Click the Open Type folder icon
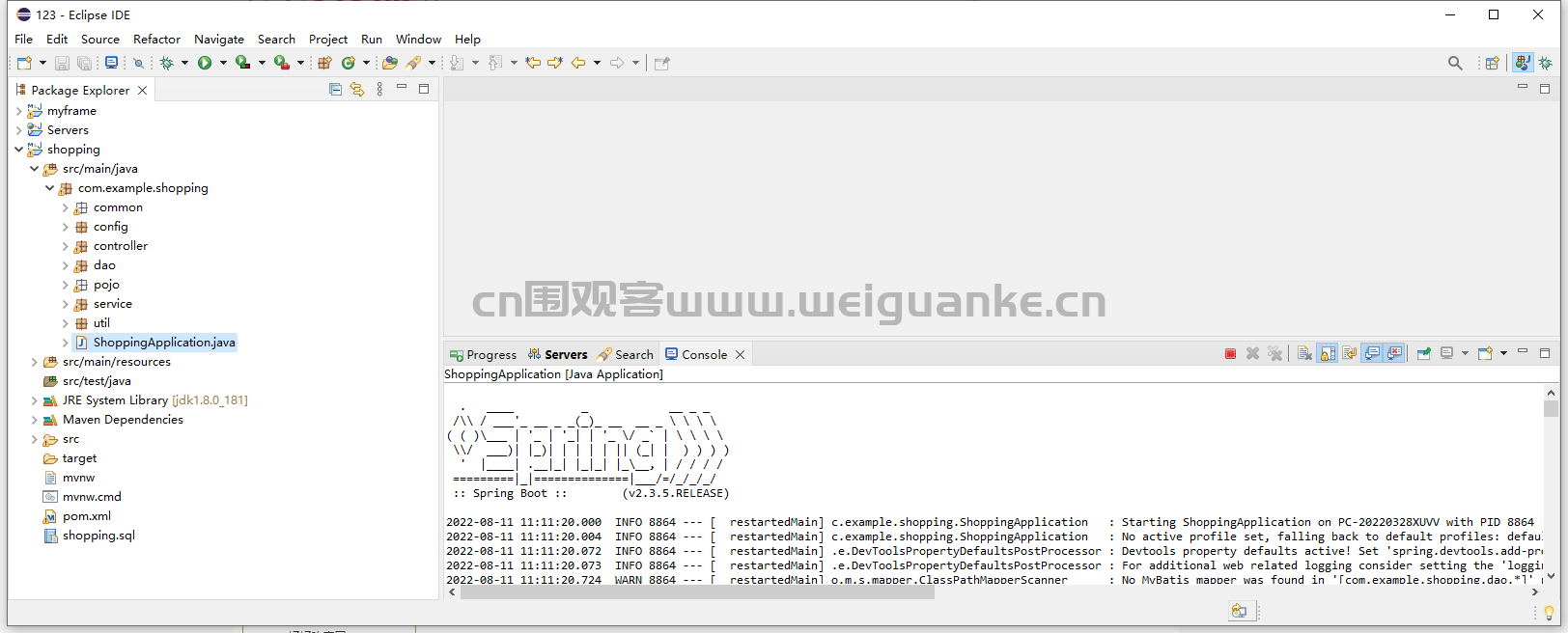The width and height of the screenshot is (1568, 633). [390, 63]
